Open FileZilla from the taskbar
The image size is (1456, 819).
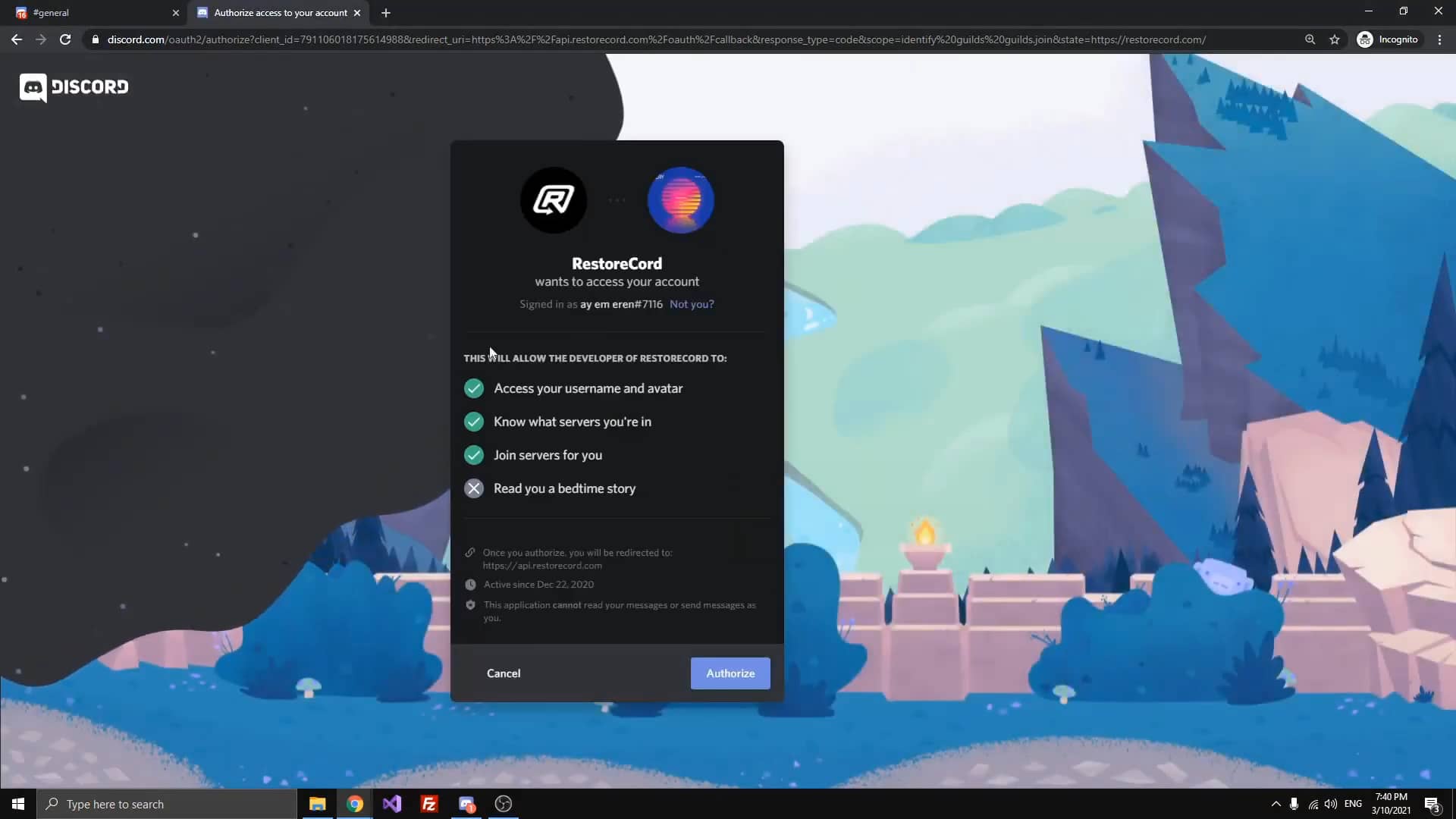point(428,804)
